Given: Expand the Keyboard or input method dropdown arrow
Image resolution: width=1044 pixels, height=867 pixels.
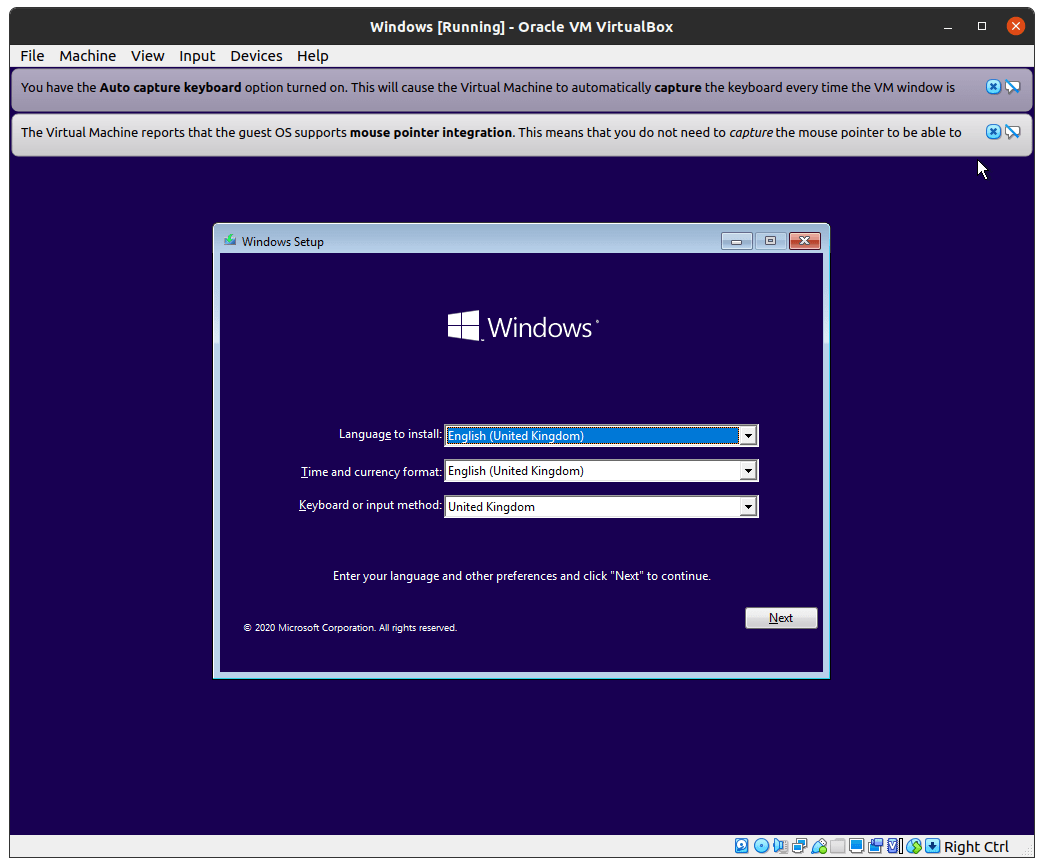Looking at the screenshot, I should coord(748,507).
